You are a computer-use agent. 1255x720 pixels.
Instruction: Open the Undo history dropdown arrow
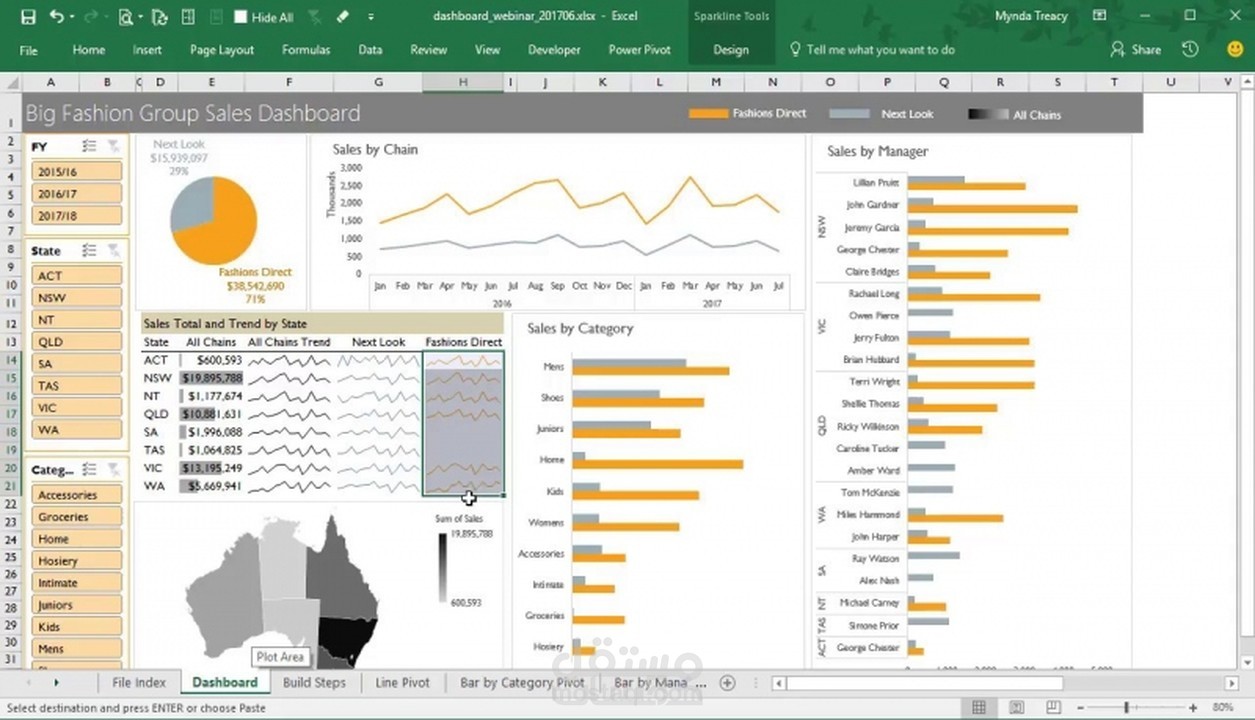(x=71, y=17)
